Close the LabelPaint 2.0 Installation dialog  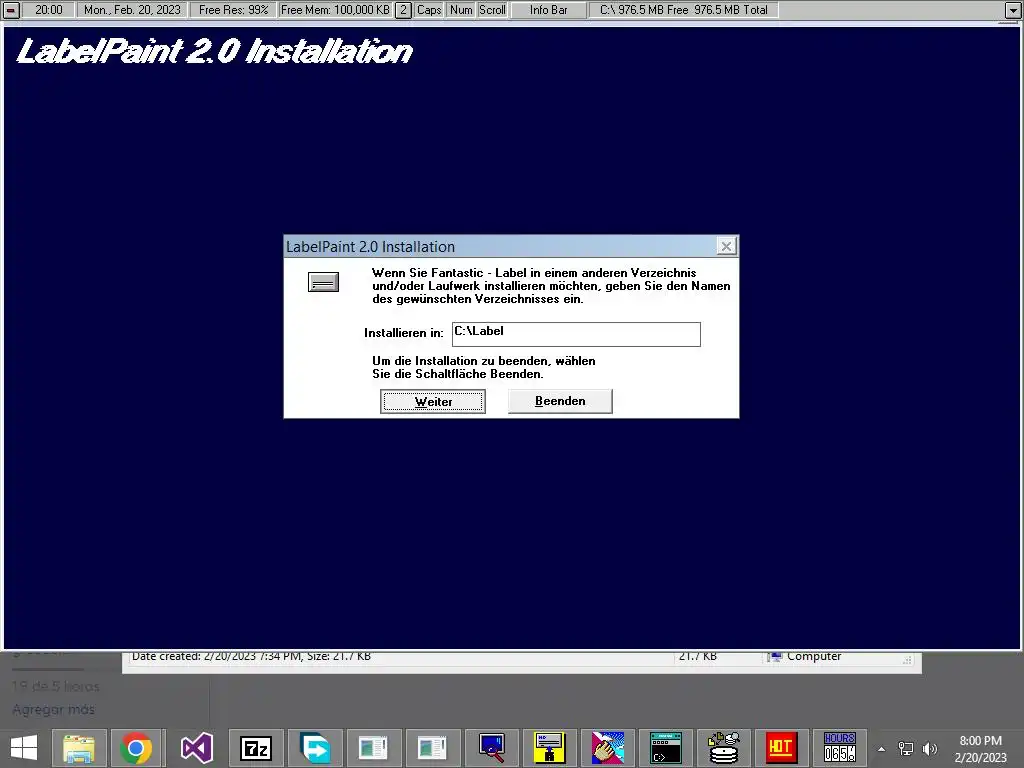point(726,246)
